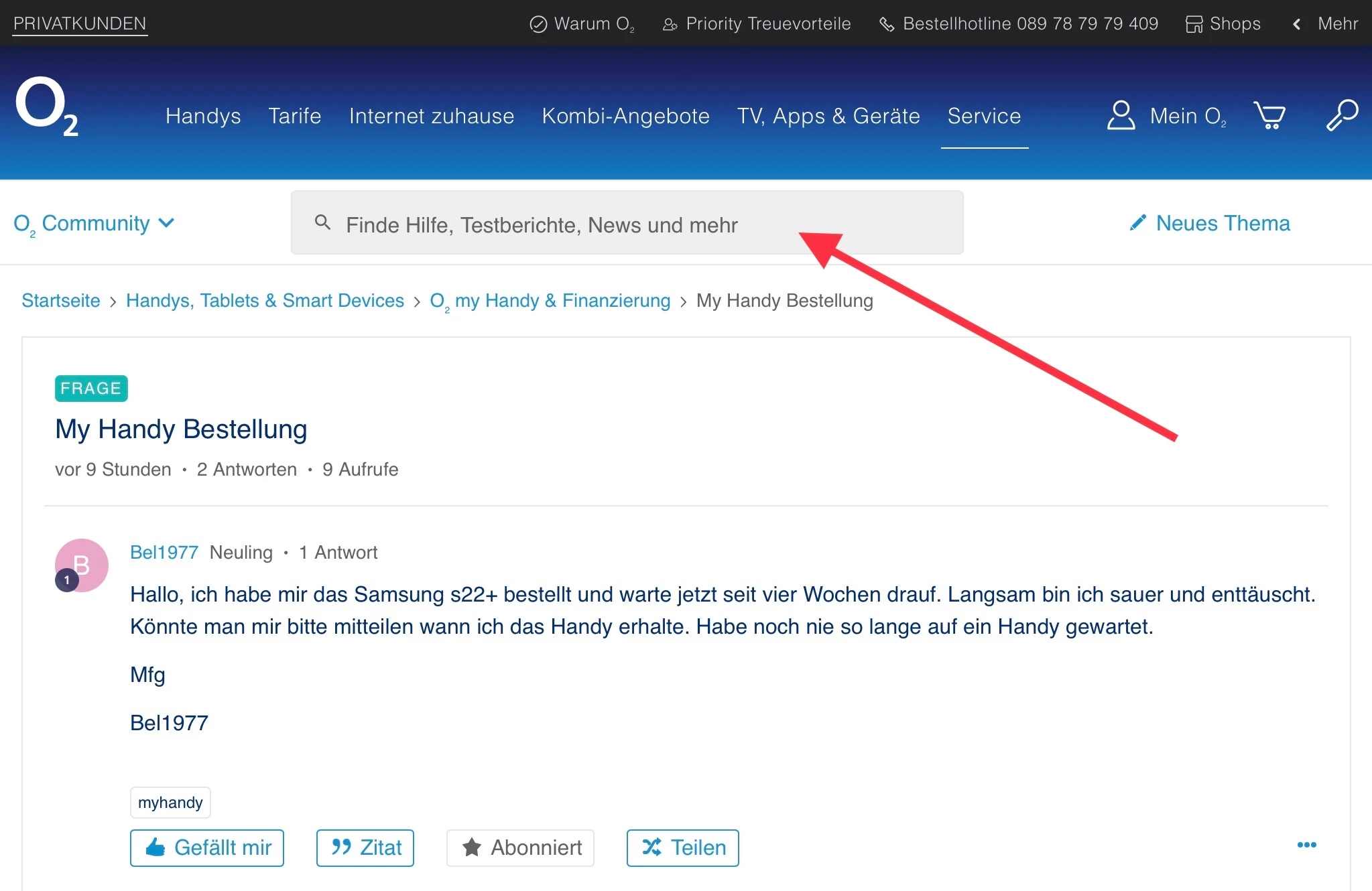Open the Teilen share options
The image size is (1372, 891).
[682, 848]
